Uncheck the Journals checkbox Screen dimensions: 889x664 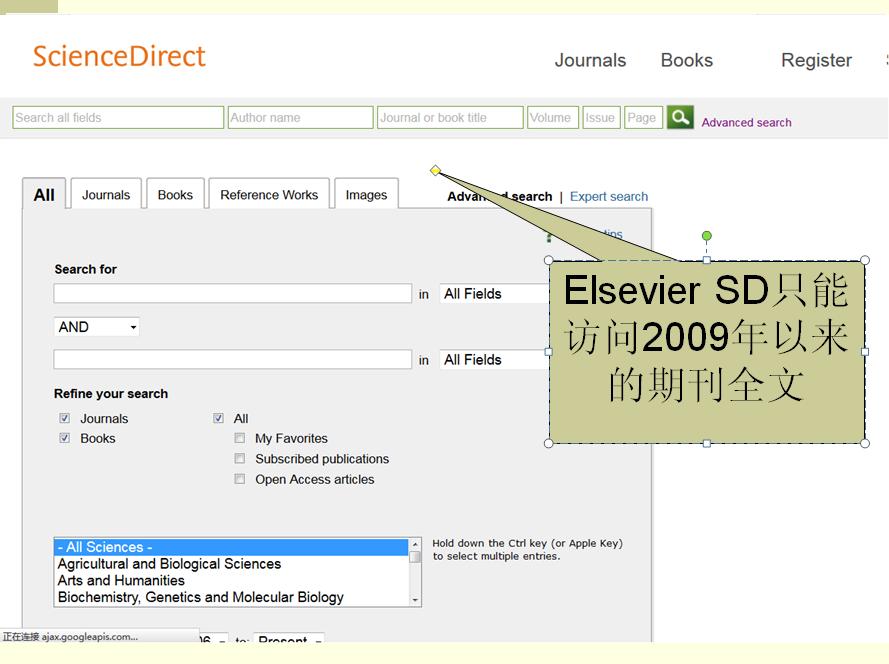pos(65,418)
